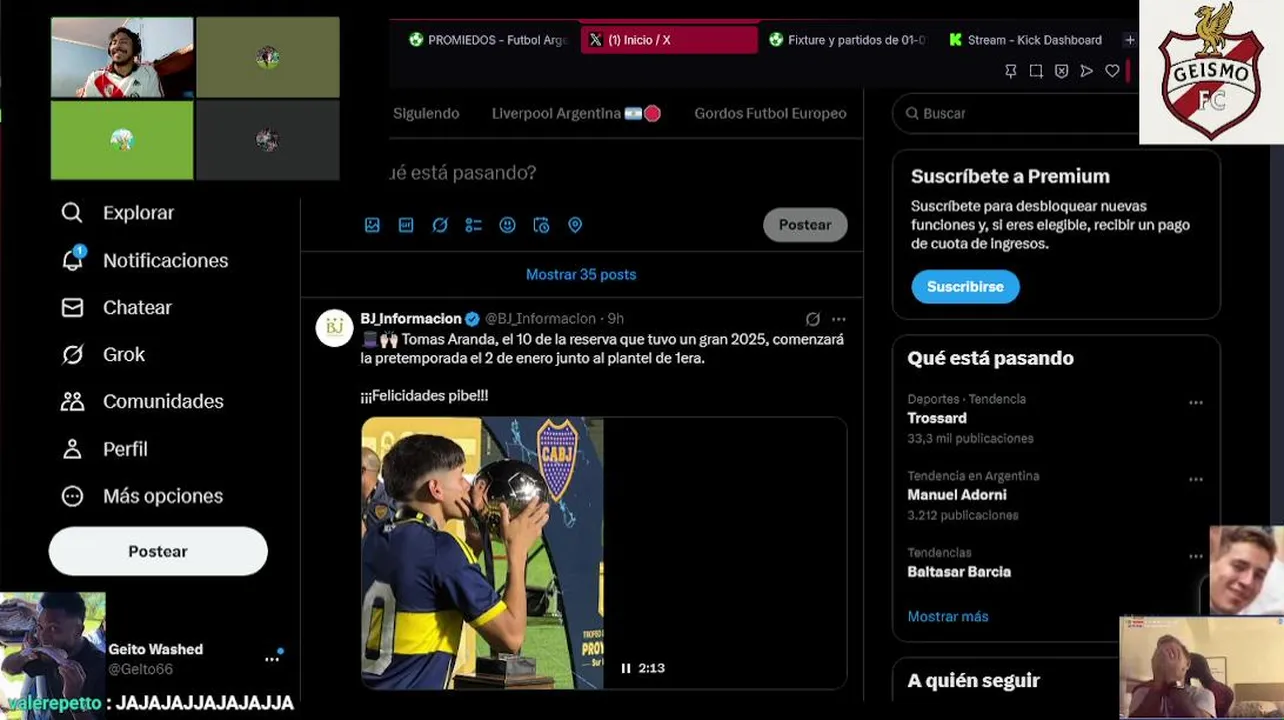
Task: Add an image to the post composer
Action: coord(372,225)
